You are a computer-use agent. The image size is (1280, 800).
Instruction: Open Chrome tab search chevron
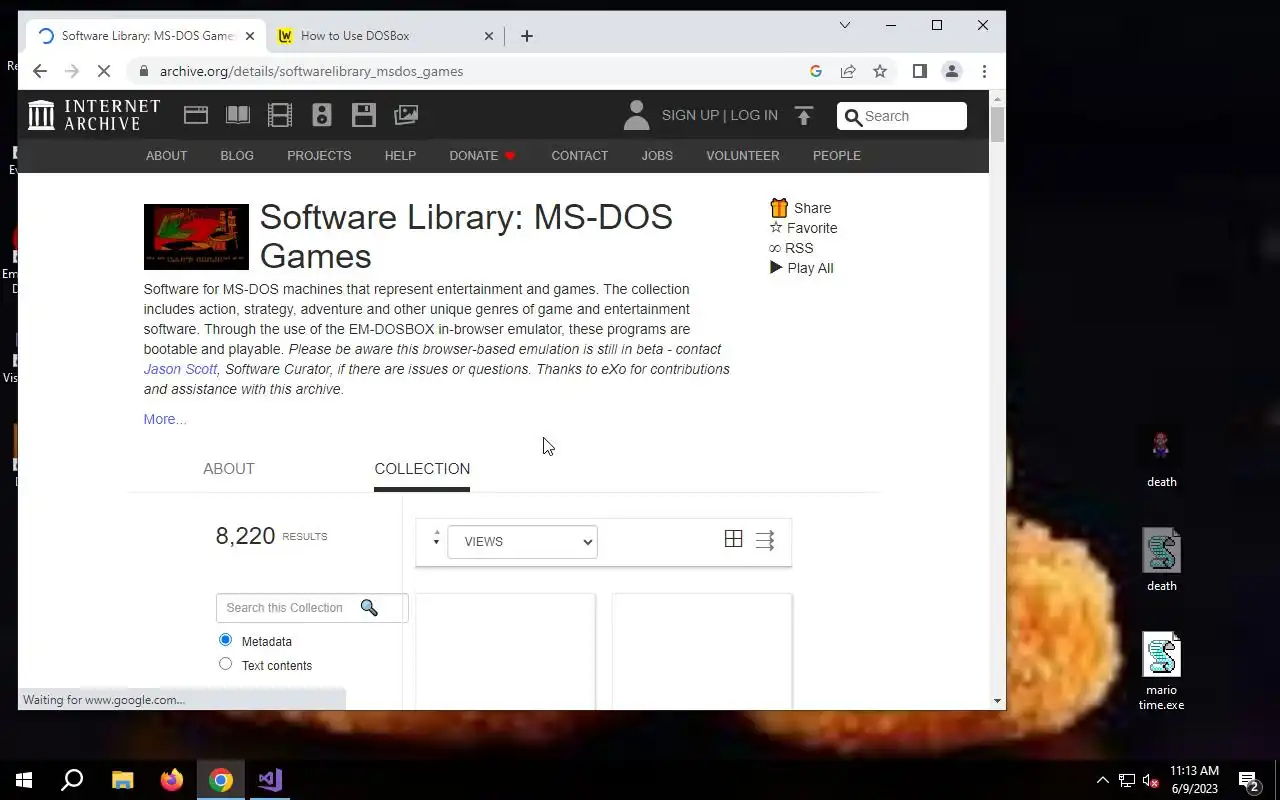tap(844, 25)
